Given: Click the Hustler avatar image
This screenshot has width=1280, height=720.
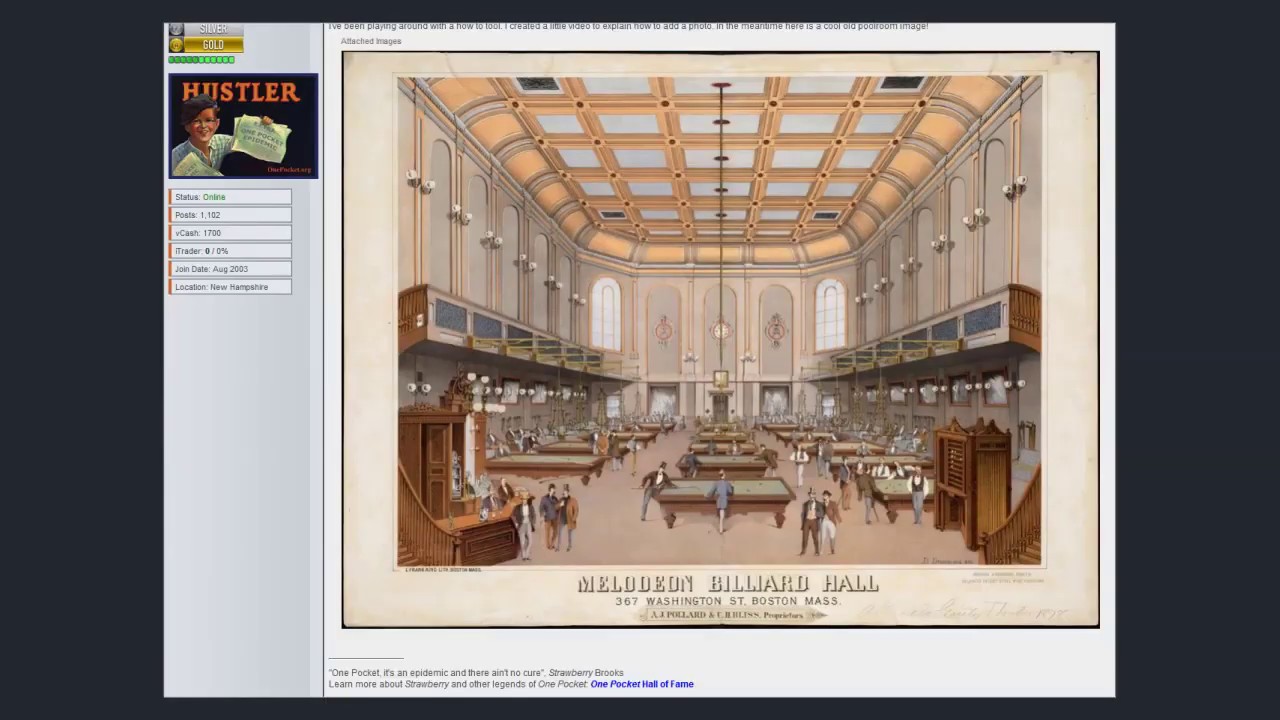Looking at the screenshot, I should (x=243, y=126).
